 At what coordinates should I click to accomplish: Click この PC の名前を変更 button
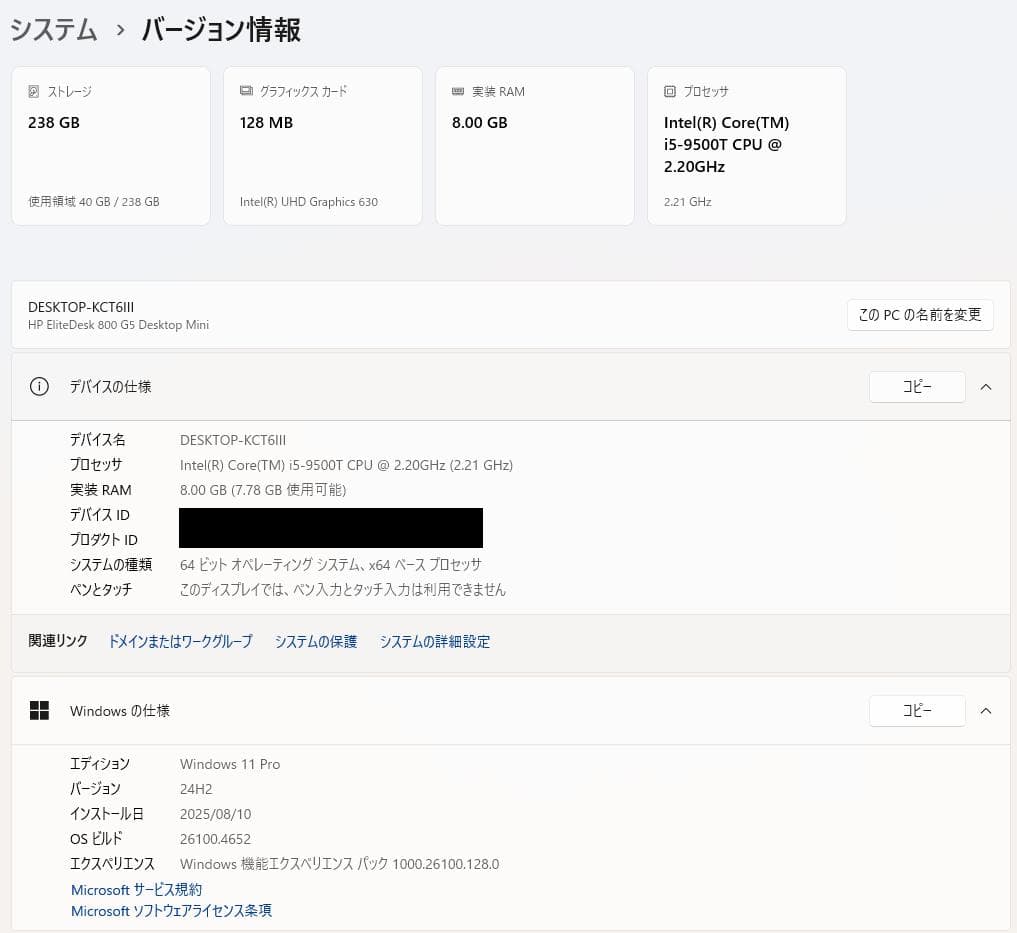tap(919, 314)
